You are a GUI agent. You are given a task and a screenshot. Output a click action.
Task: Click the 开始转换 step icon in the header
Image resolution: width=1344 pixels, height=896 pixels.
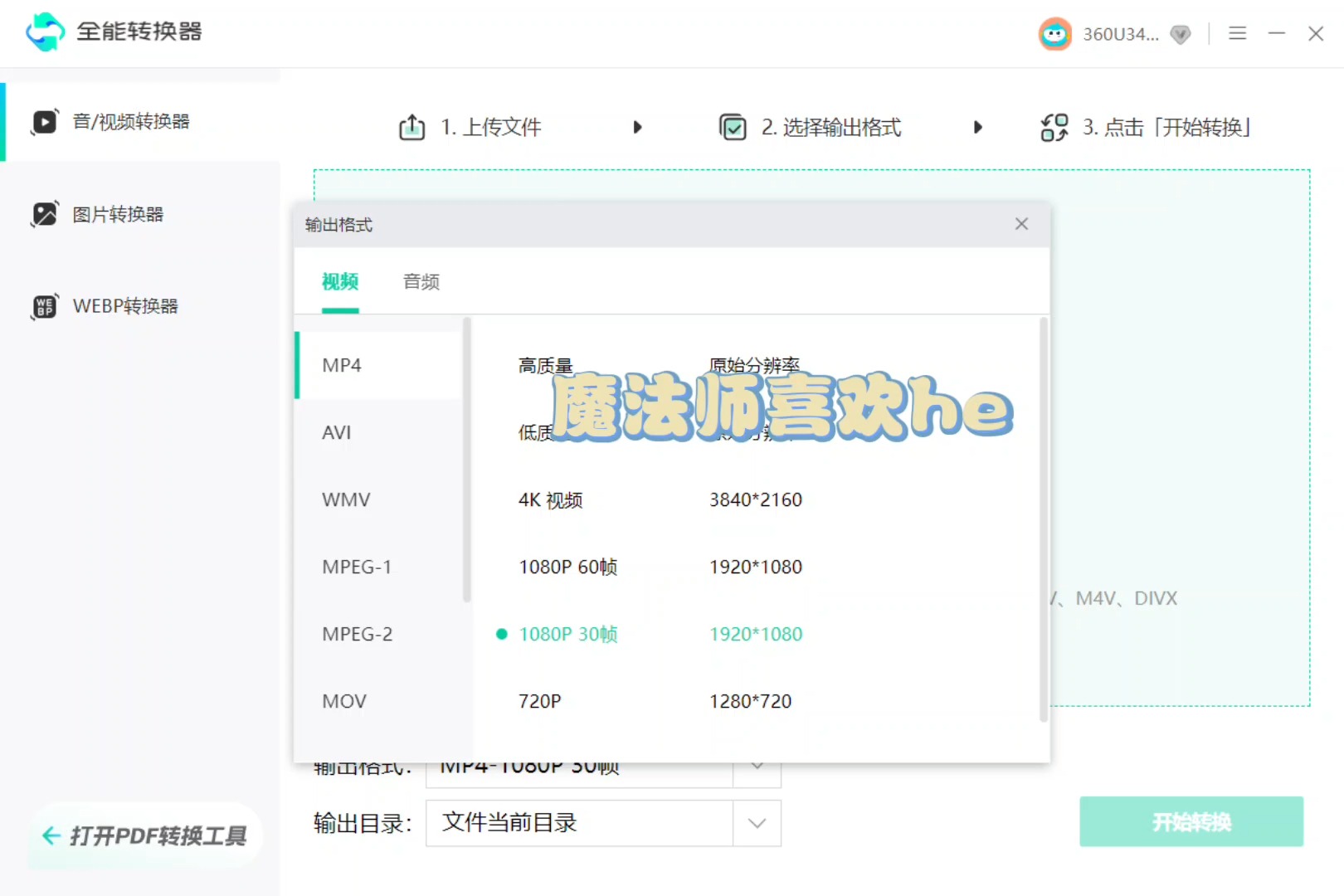pyautogui.click(x=1054, y=127)
